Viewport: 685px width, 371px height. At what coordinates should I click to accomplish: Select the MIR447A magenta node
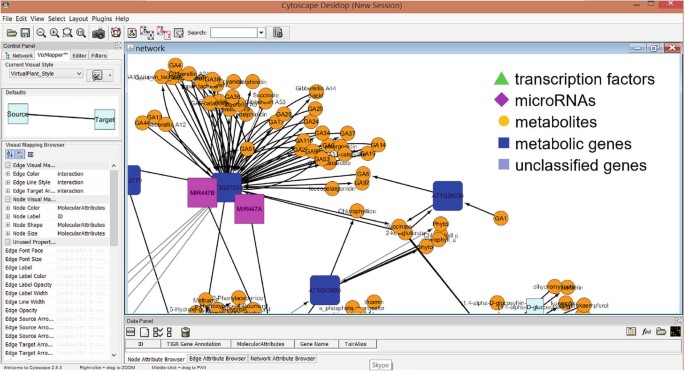[249, 209]
